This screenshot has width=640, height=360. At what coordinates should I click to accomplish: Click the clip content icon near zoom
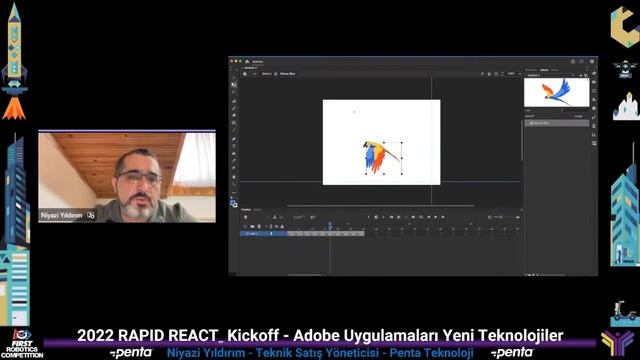coord(496,74)
